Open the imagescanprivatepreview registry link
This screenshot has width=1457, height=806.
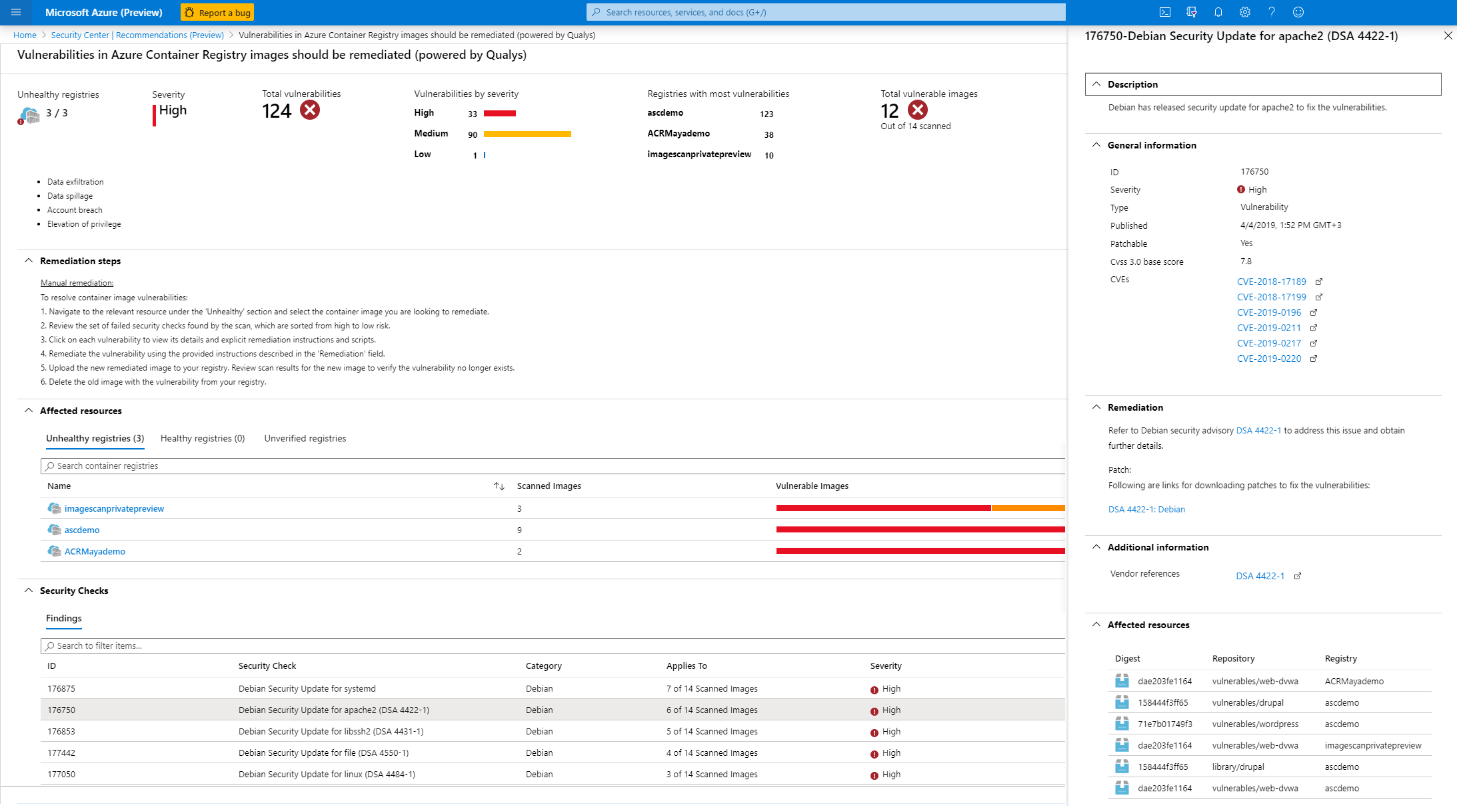tap(114, 509)
